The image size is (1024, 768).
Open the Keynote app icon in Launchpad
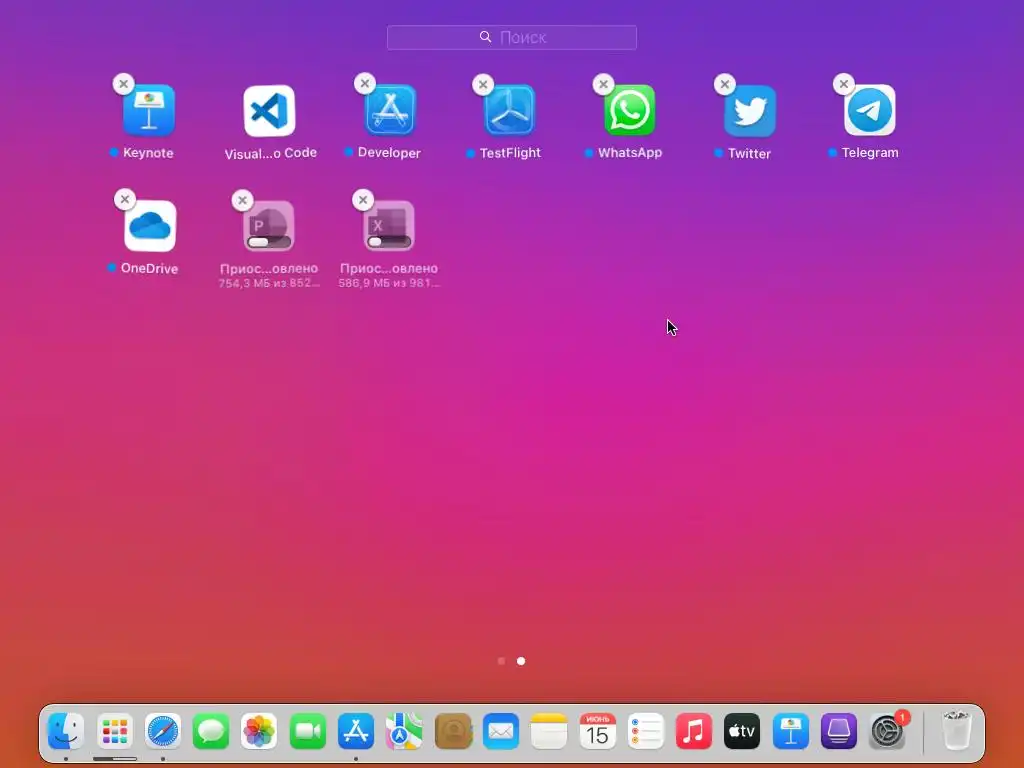click(x=149, y=110)
